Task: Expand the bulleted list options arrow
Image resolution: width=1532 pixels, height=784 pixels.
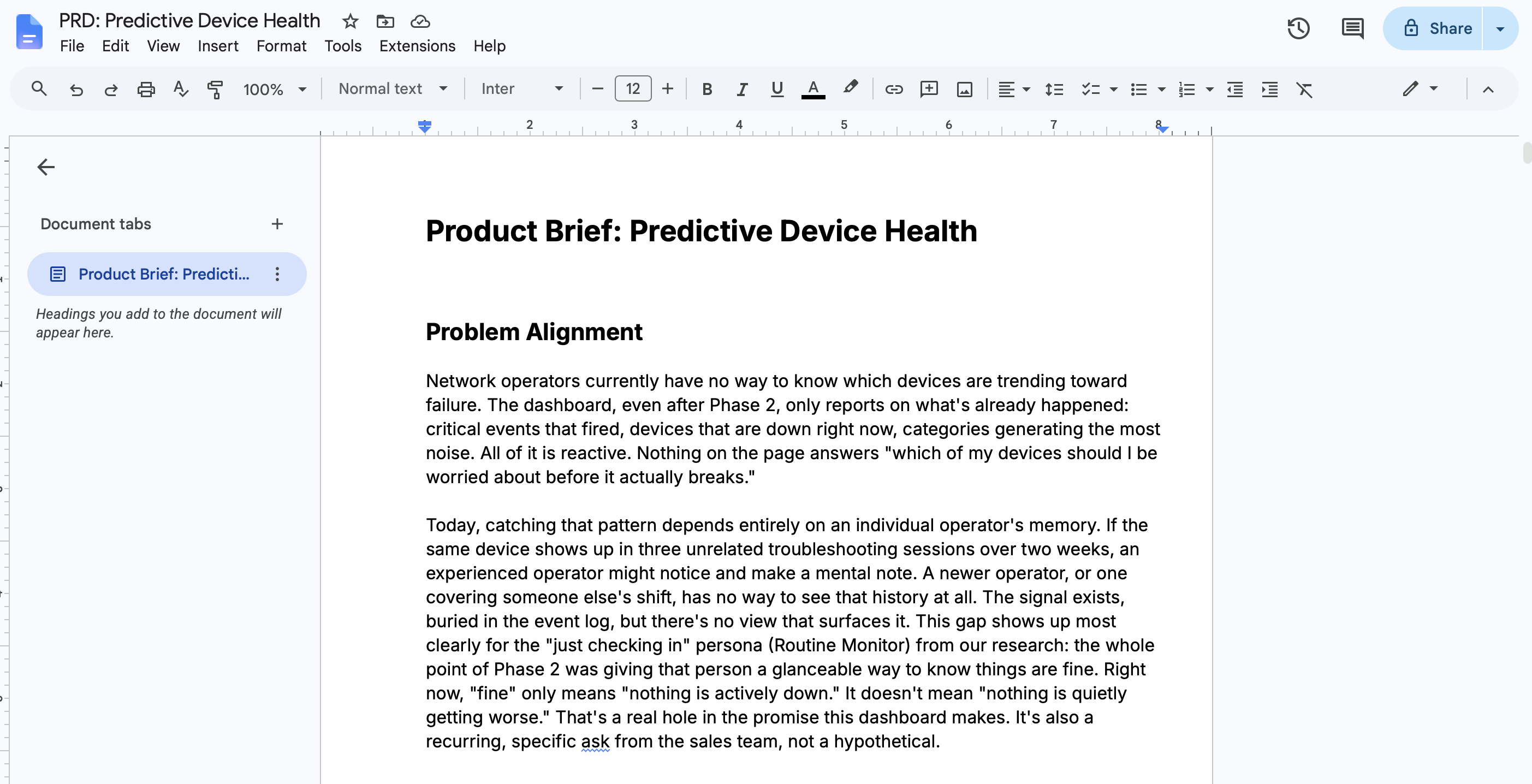Action: (x=1161, y=90)
